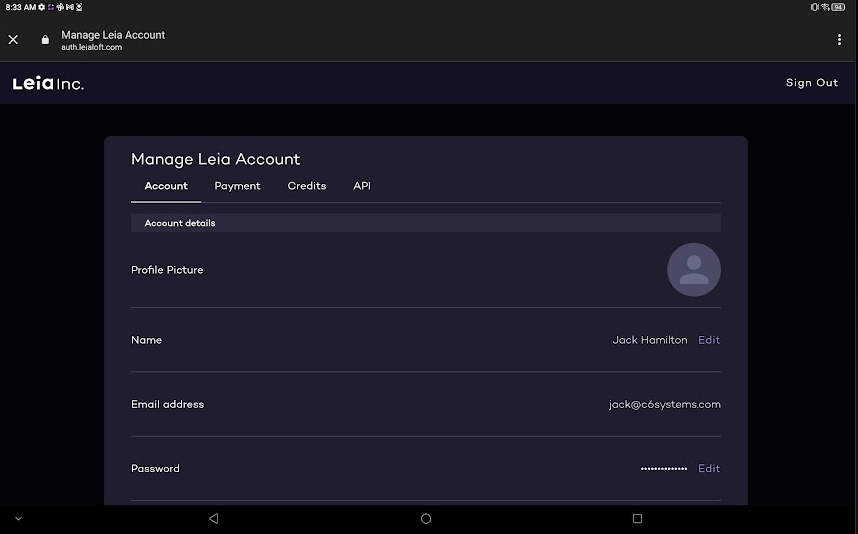This screenshot has width=858, height=534.
Task: Click the Account details section header
Action: (426, 223)
